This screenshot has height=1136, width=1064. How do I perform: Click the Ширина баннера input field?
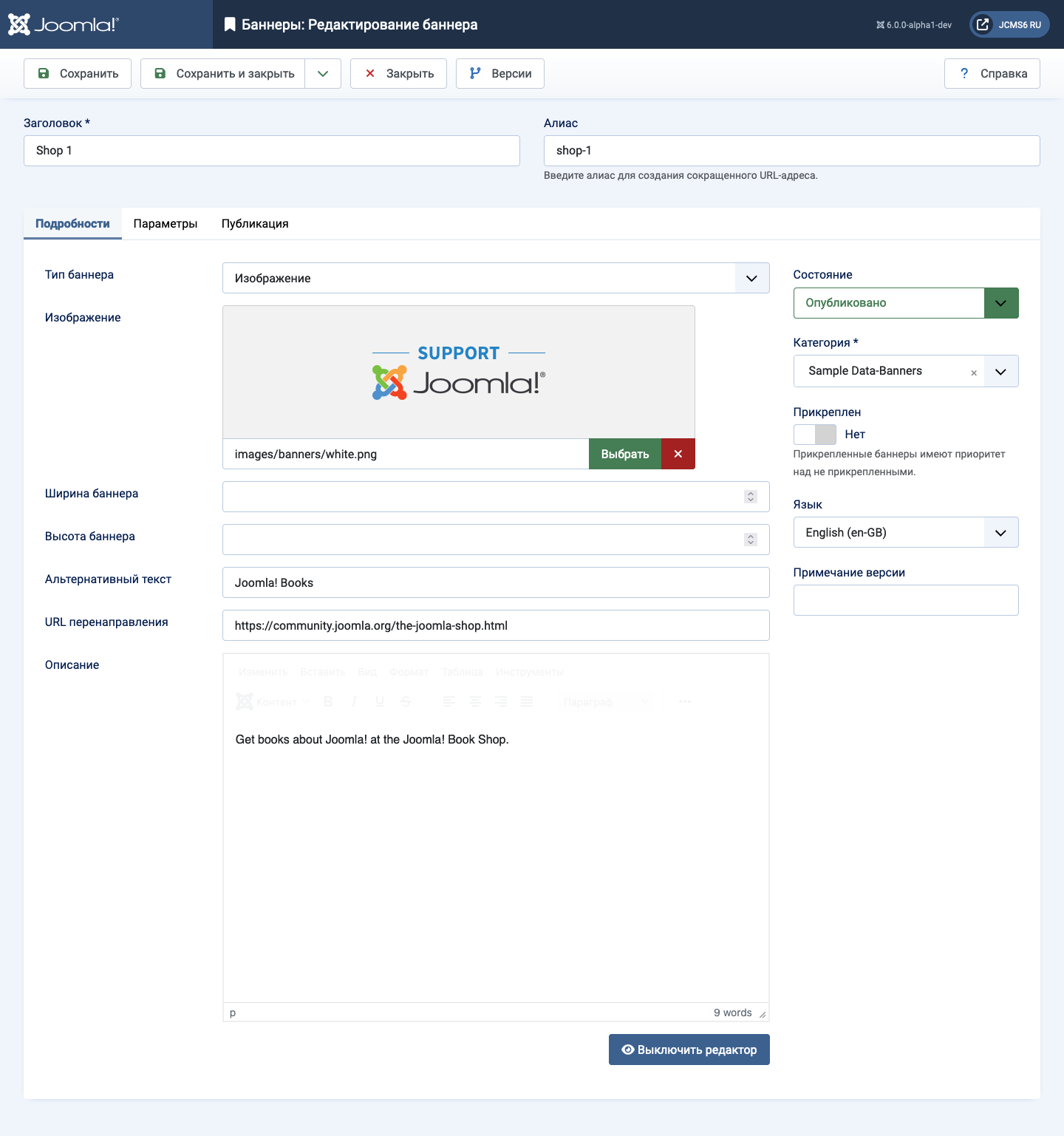point(496,497)
